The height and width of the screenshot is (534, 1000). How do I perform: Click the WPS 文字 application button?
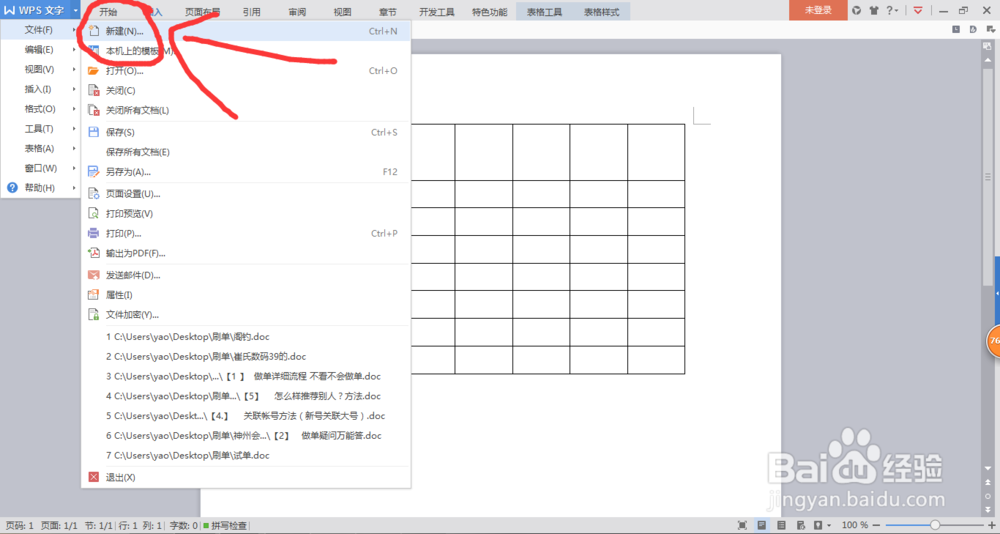tap(34, 10)
